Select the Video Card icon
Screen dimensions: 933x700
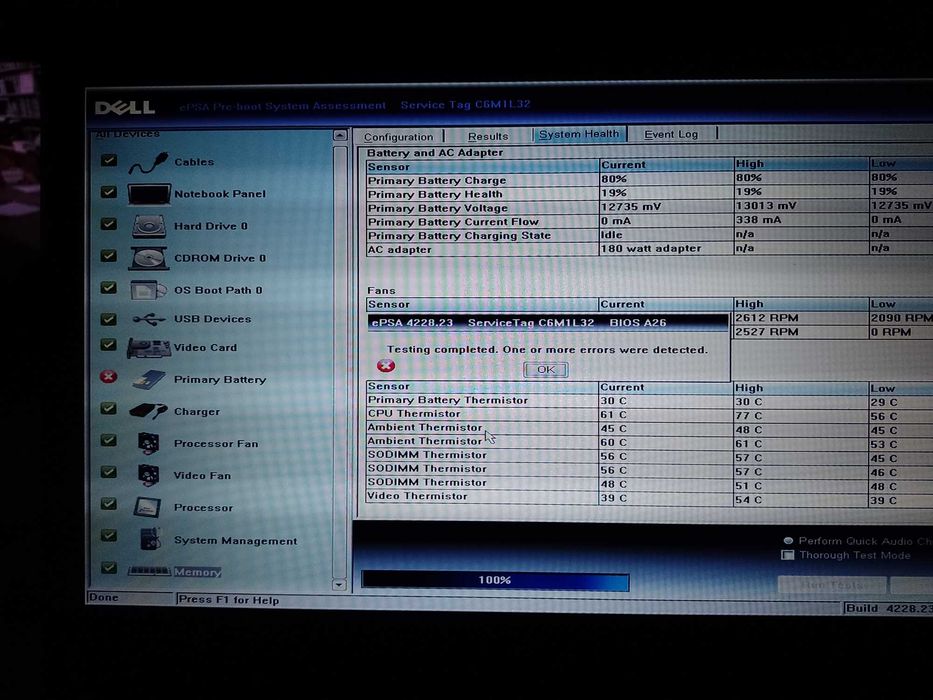pyautogui.click(x=149, y=348)
